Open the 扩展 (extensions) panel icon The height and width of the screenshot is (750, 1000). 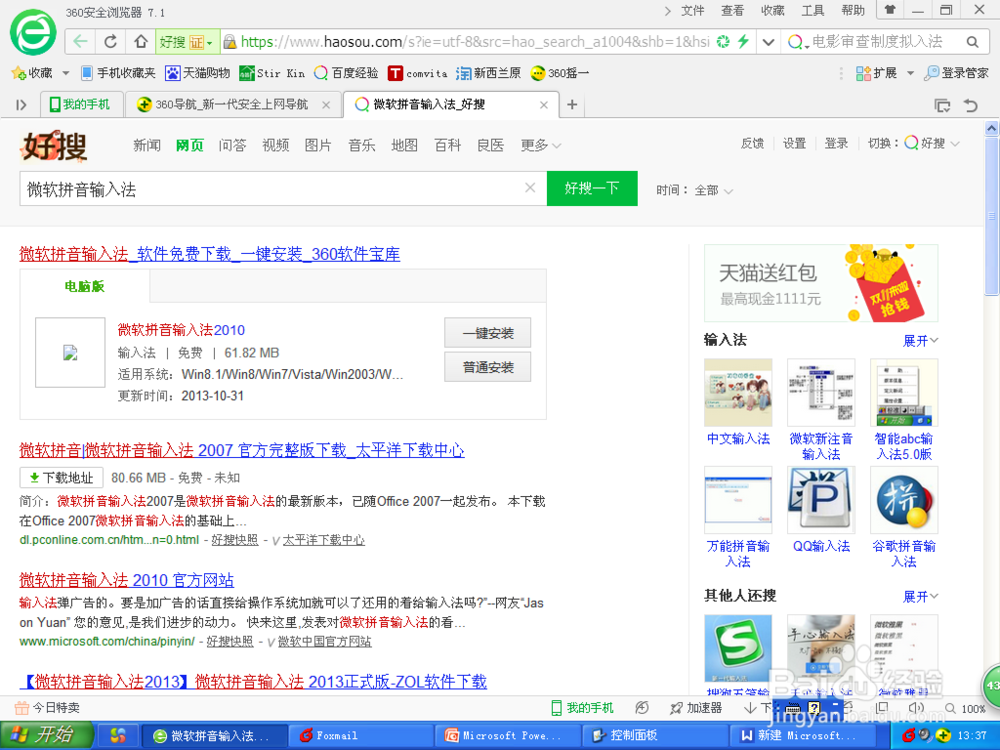pos(864,72)
